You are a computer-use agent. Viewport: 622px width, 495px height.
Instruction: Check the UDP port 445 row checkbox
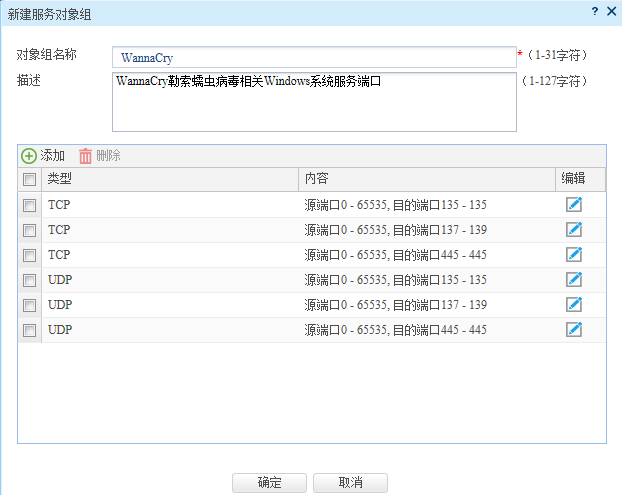click(29, 330)
